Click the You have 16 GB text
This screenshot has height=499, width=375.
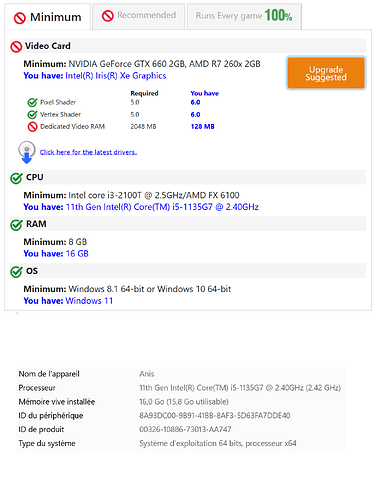tap(56, 254)
